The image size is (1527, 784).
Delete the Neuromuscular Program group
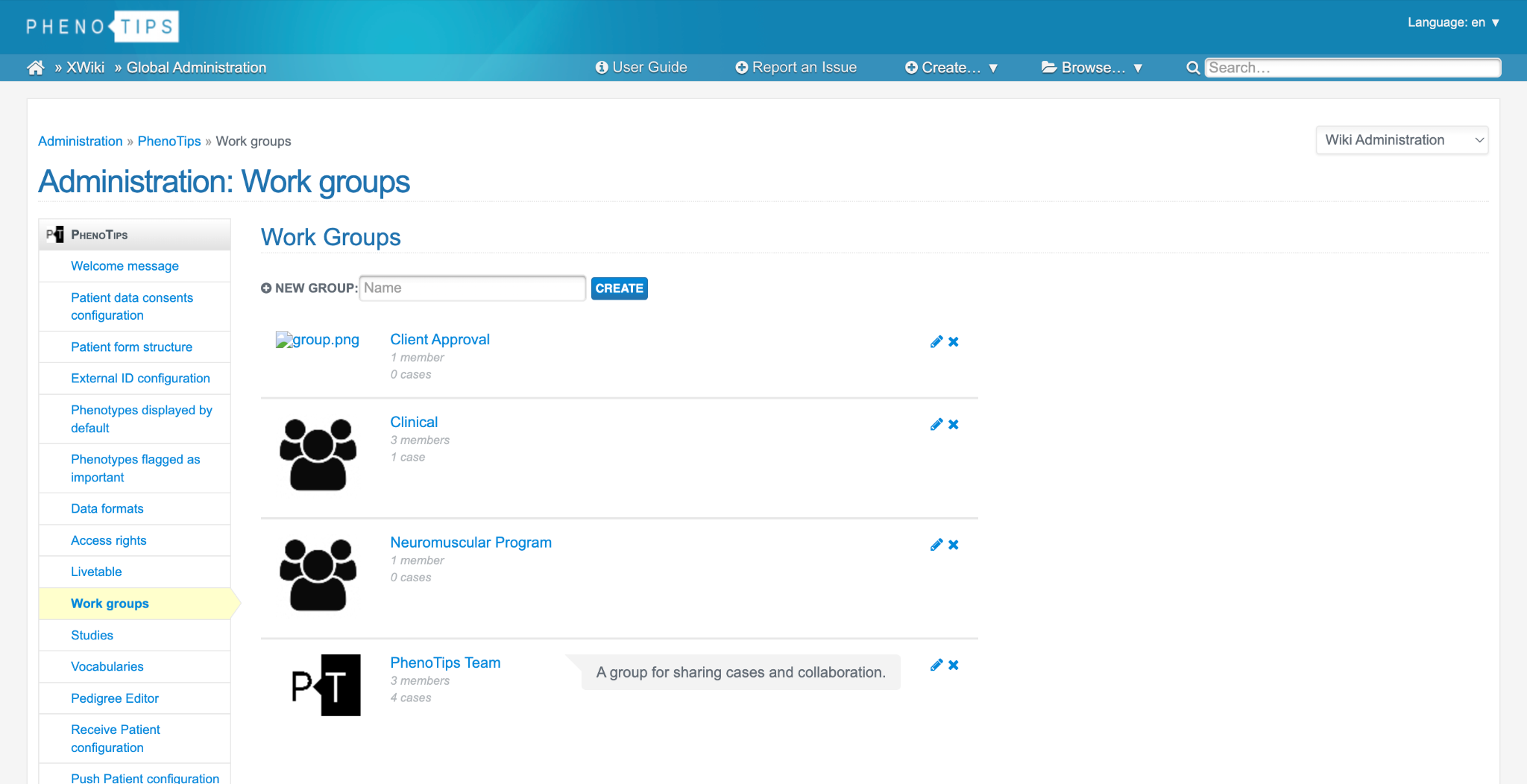click(x=954, y=545)
